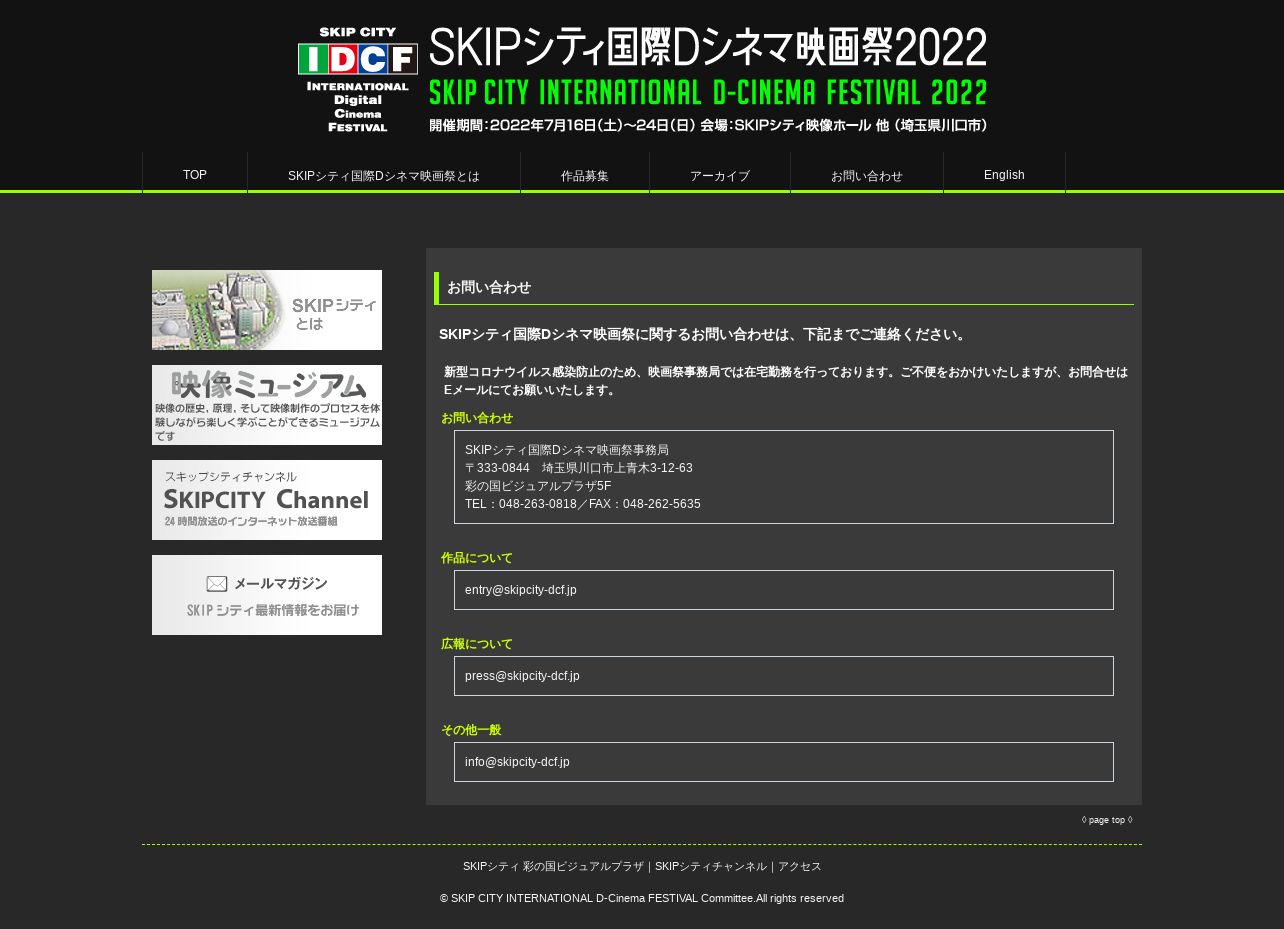Click the 作品について section label

point(477,558)
